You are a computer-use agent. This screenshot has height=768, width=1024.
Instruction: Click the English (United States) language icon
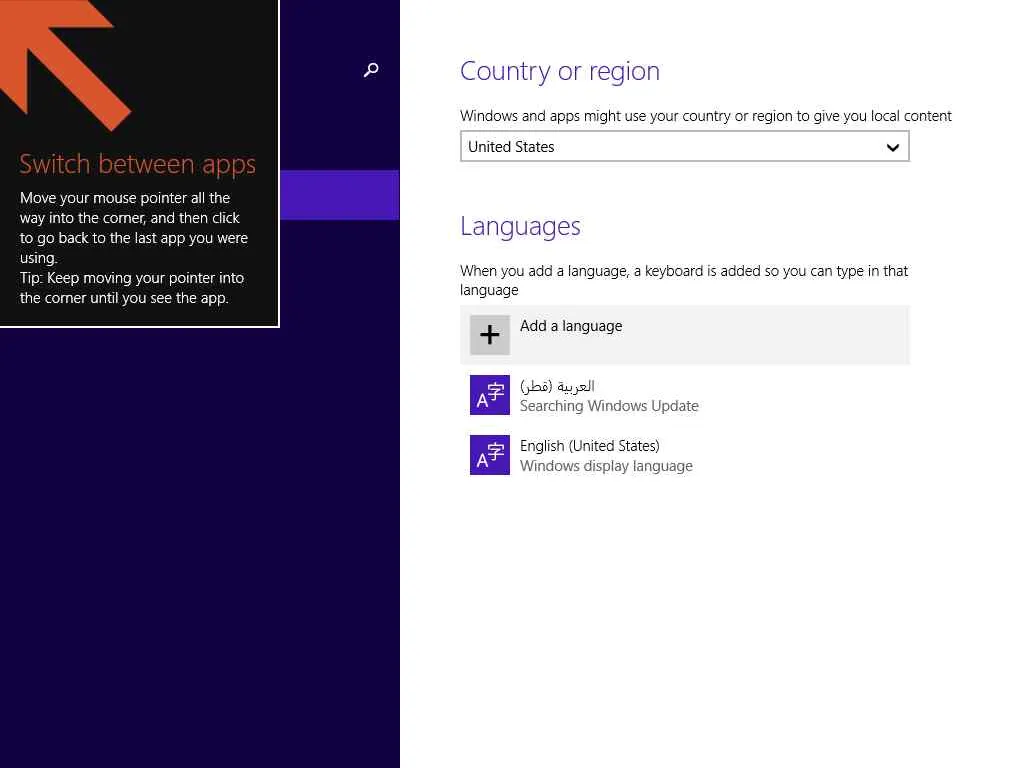tap(490, 455)
